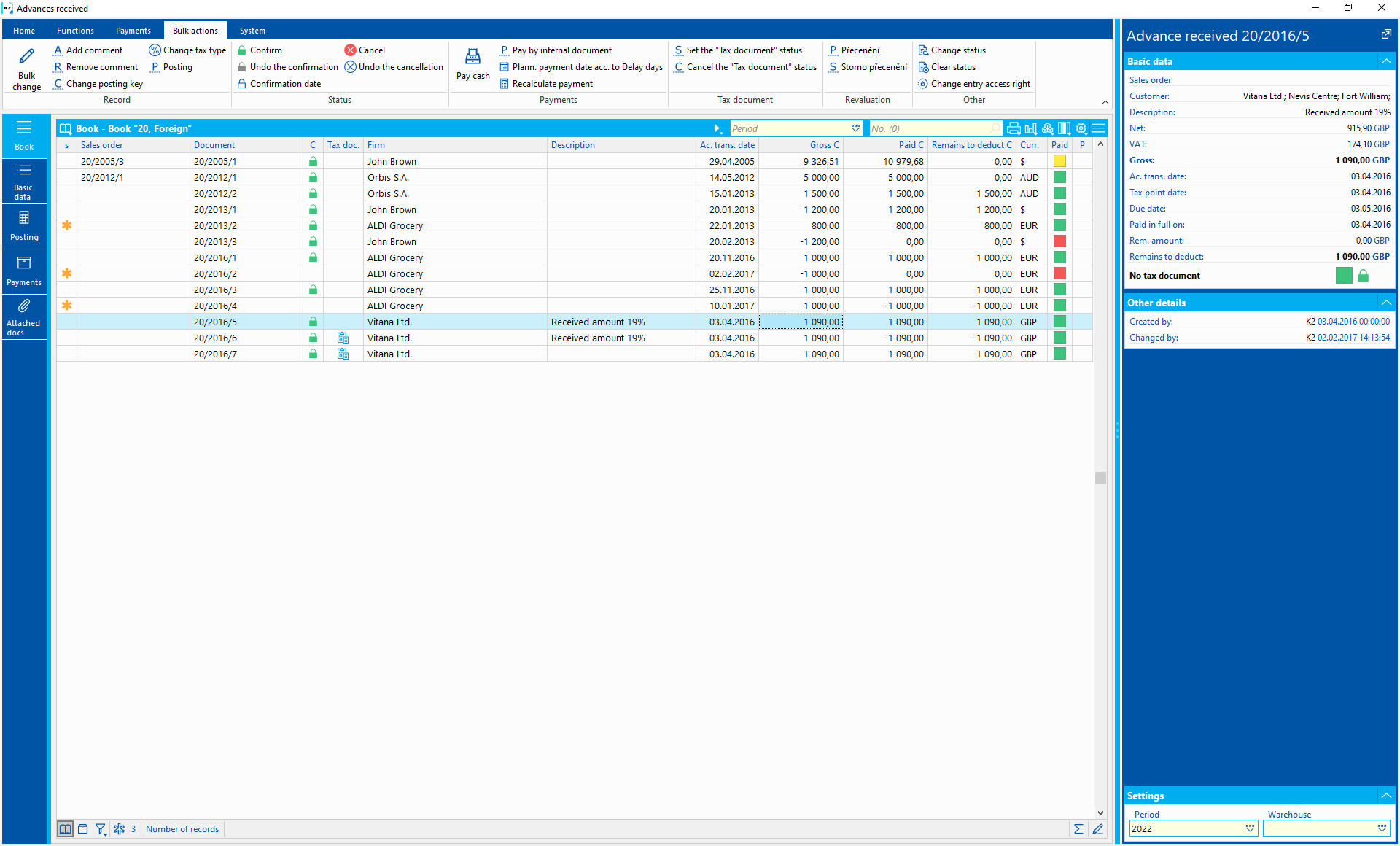Click the Pay cash register icon

click(472, 57)
